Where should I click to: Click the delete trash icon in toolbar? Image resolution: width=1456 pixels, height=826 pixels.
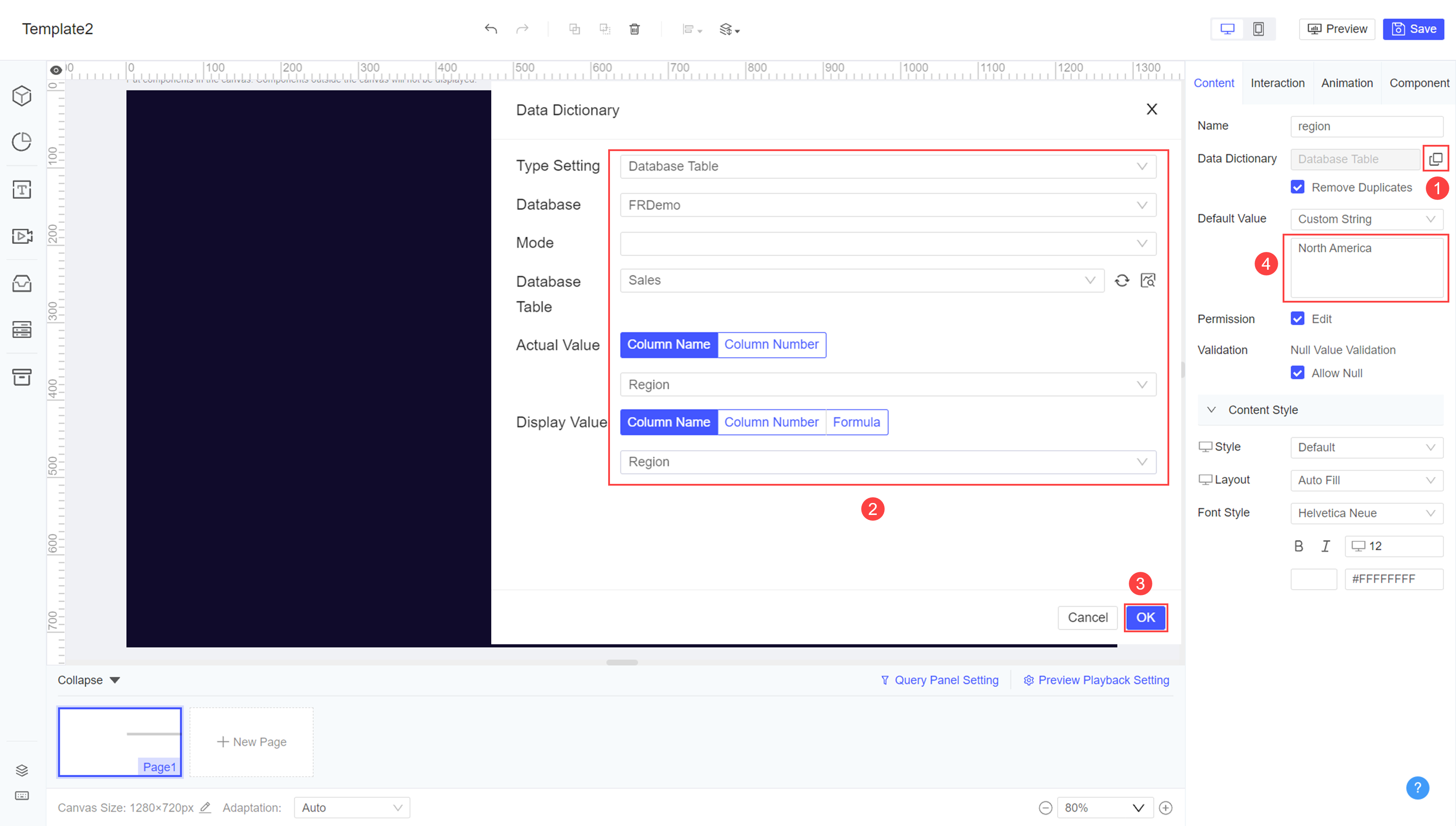pos(634,29)
